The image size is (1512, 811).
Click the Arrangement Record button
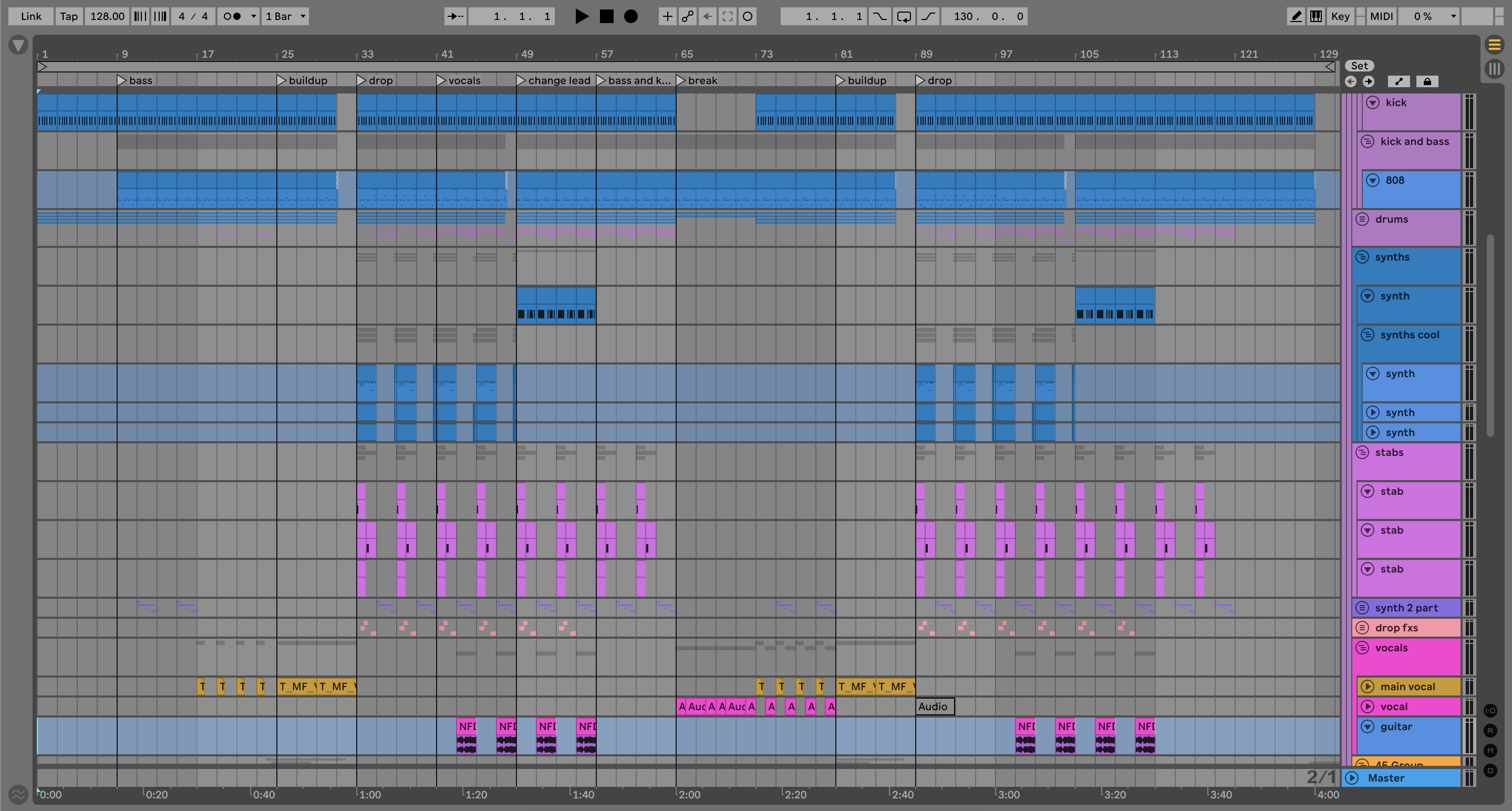click(630, 16)
